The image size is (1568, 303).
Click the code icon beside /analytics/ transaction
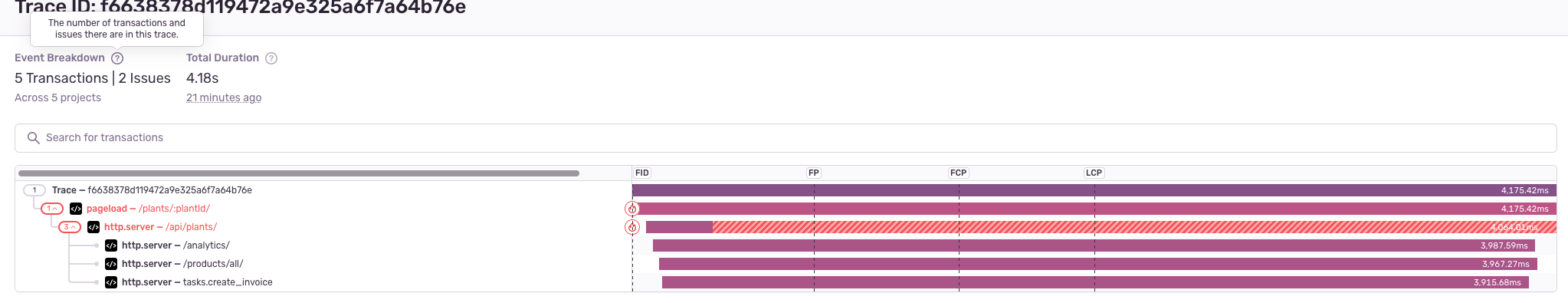pos(111,245)
